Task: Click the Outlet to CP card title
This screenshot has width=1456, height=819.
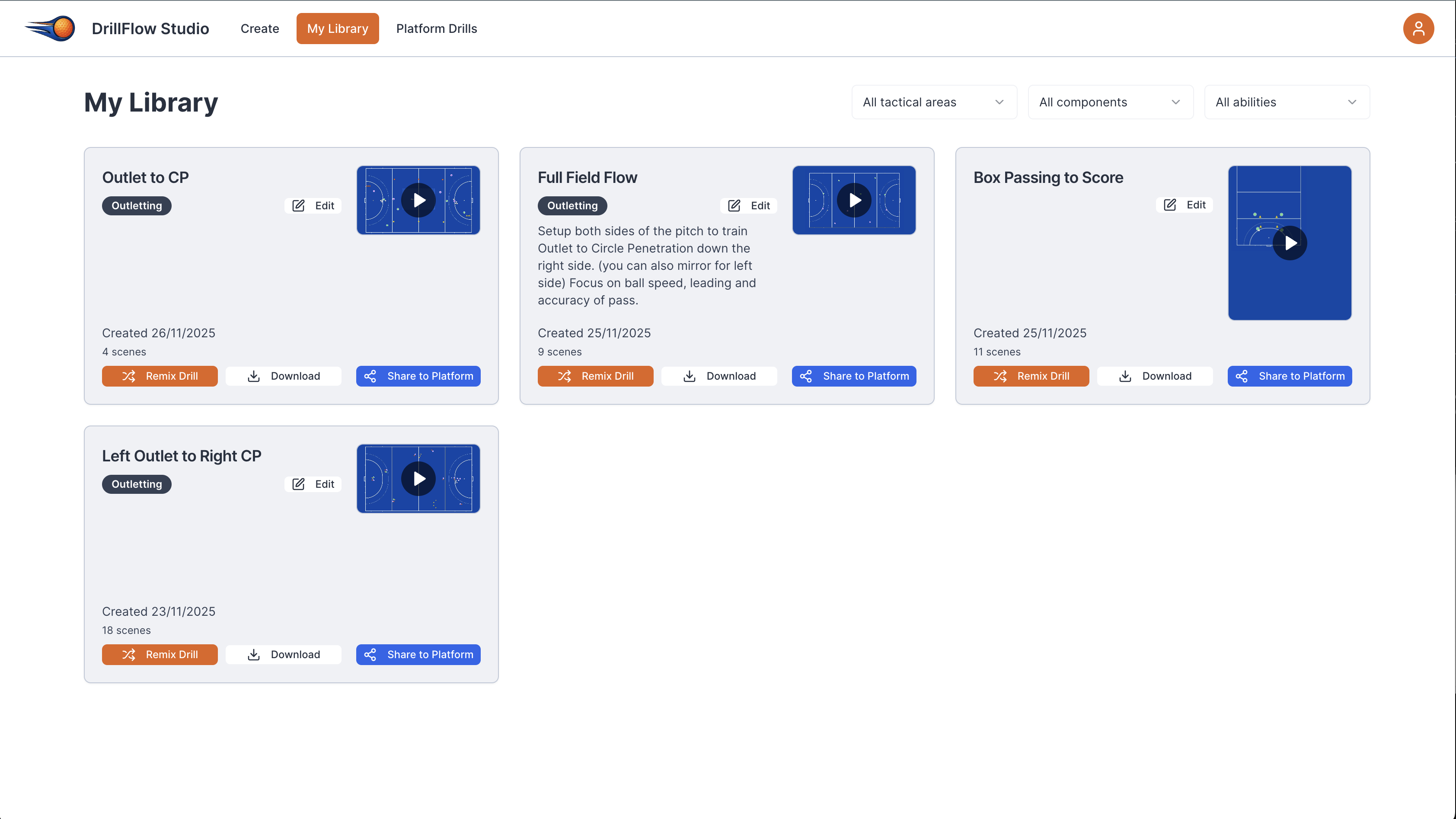Action: tap(145, 177)
